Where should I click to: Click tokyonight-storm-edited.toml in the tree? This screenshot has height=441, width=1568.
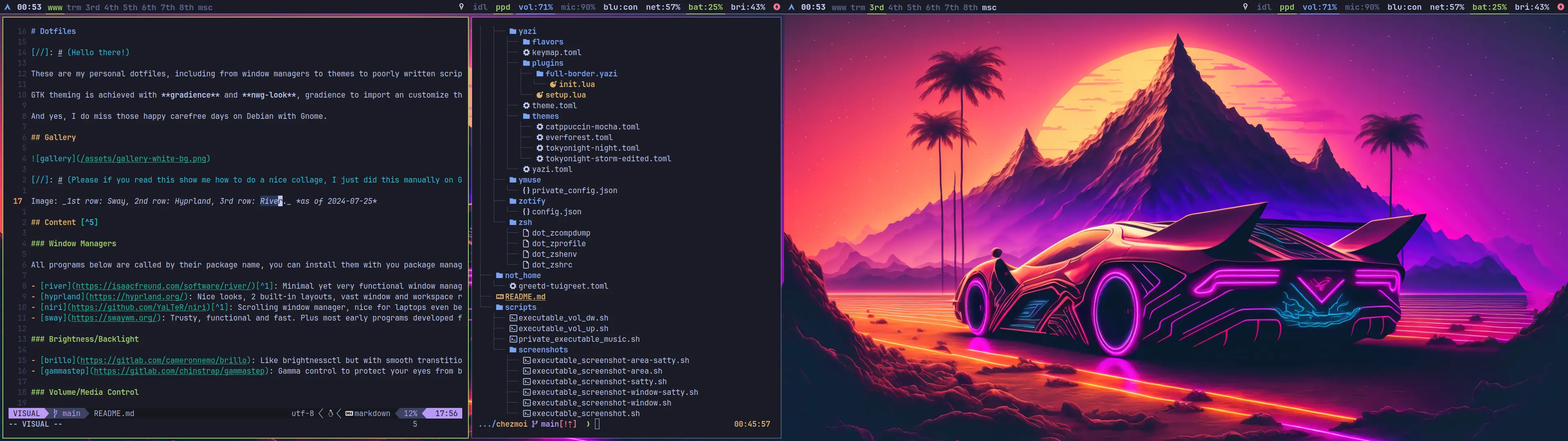(608, 159)
